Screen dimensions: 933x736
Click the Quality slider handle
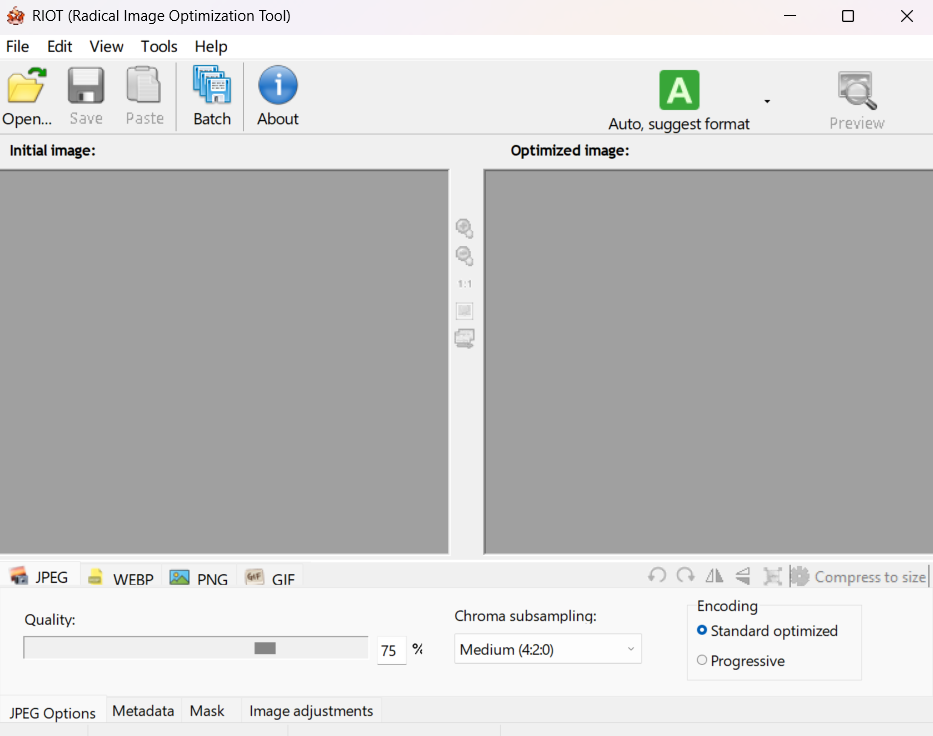pos(265,648)
